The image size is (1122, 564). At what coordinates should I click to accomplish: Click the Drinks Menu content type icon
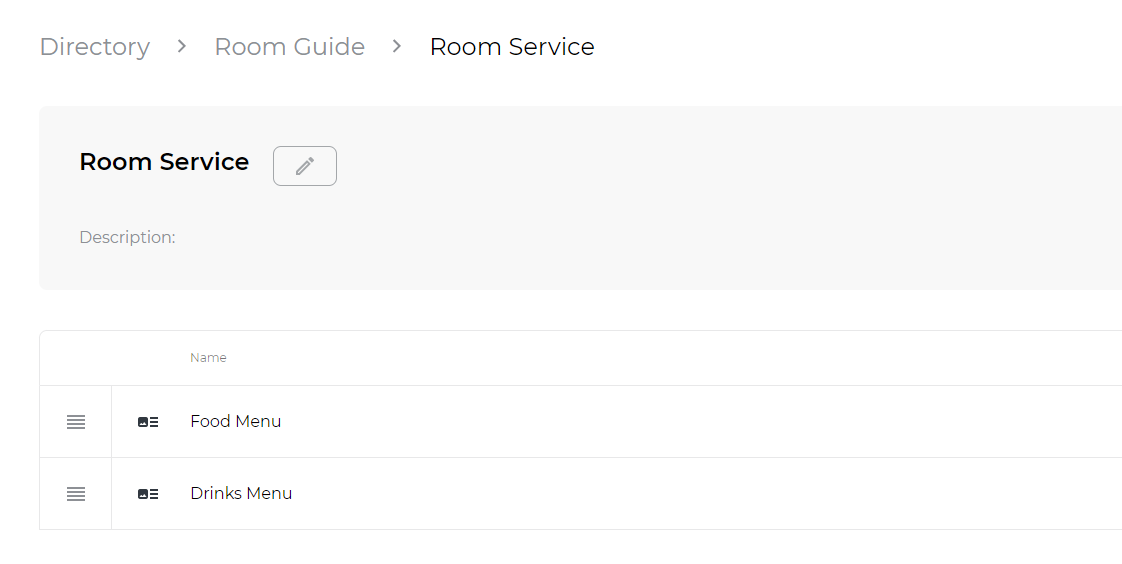[x=148, y=494]
